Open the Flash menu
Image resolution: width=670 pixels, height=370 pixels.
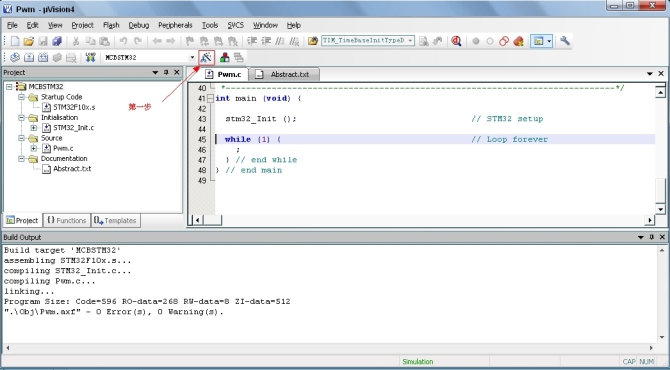(x=111, y=25)
